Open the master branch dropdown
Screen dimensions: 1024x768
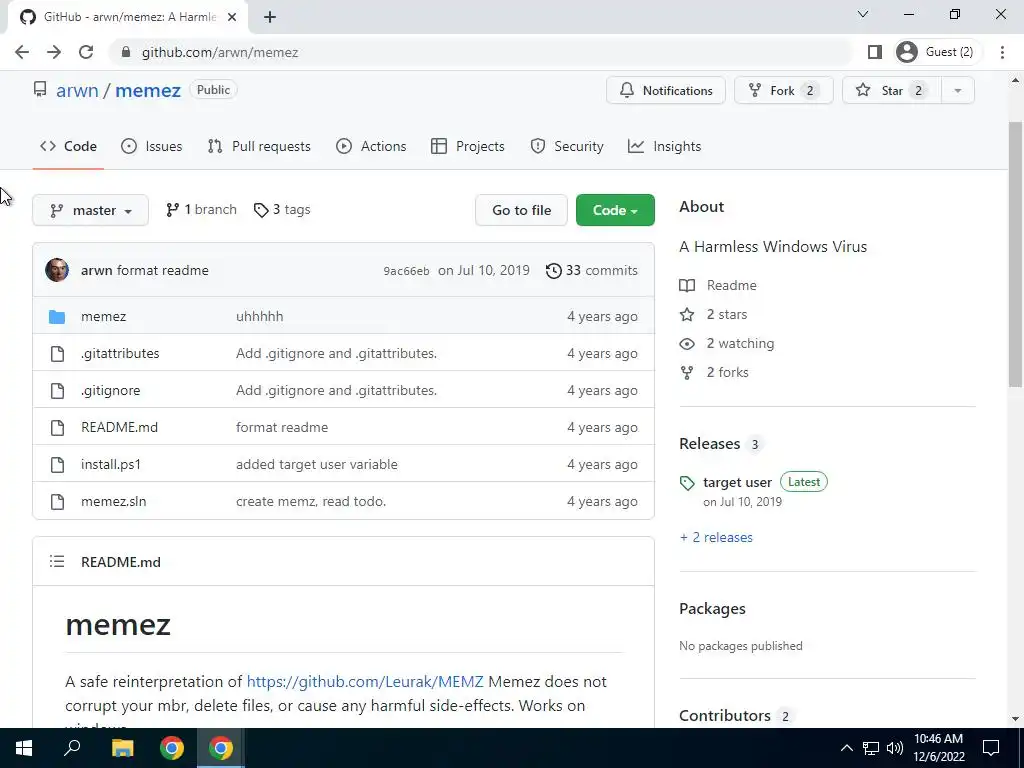[x=90, y=210]
